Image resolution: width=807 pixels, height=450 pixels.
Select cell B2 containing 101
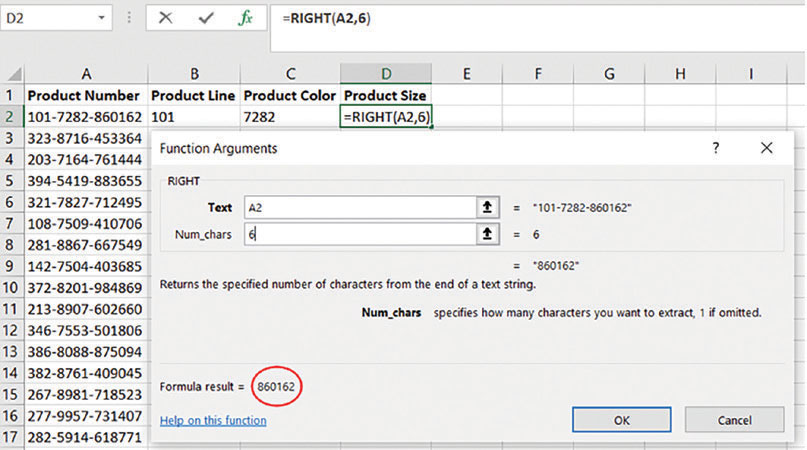193,117
